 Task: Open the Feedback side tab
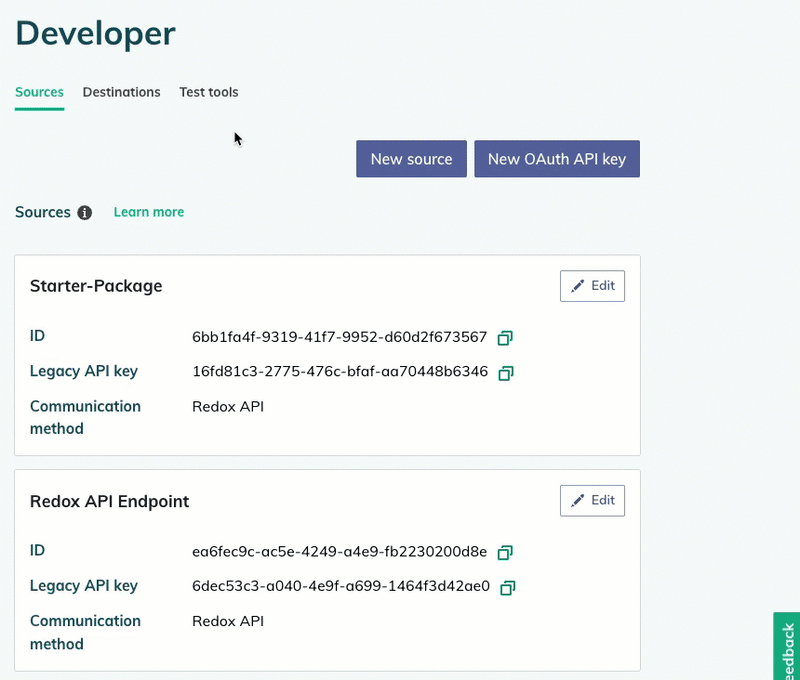point(787,648)
